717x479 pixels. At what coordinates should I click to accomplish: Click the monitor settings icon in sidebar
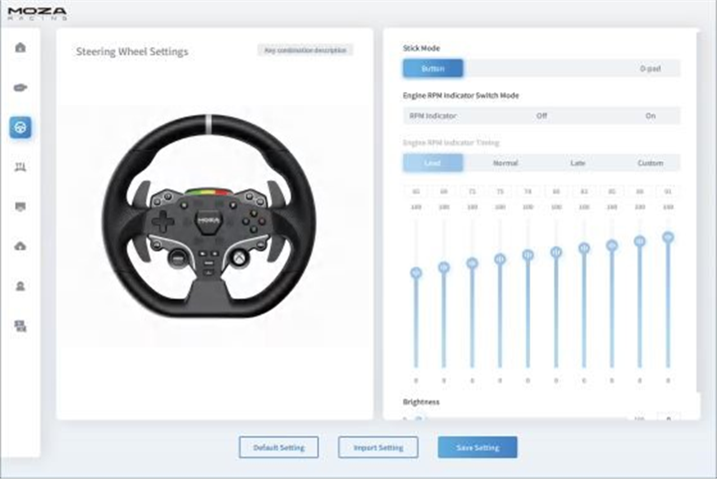point(20,326)
